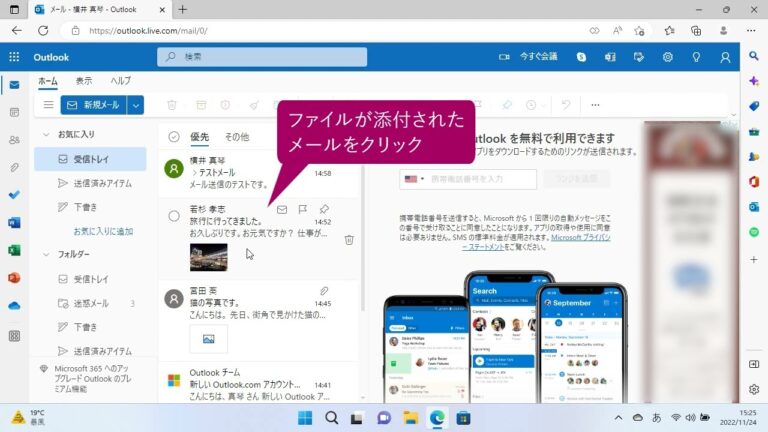768x432 pixels.
Task: Open the image attachment in 富田 葵 email
Action: point(209,339)
